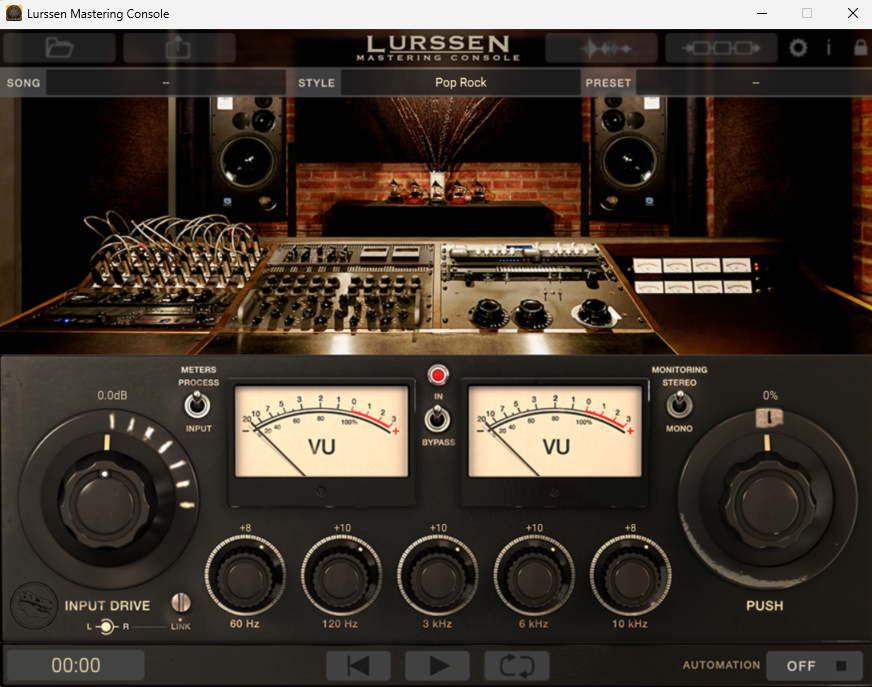Click the +10 value above 3 kHz
This screenshot has height=687, width=872.
(438, 527)
